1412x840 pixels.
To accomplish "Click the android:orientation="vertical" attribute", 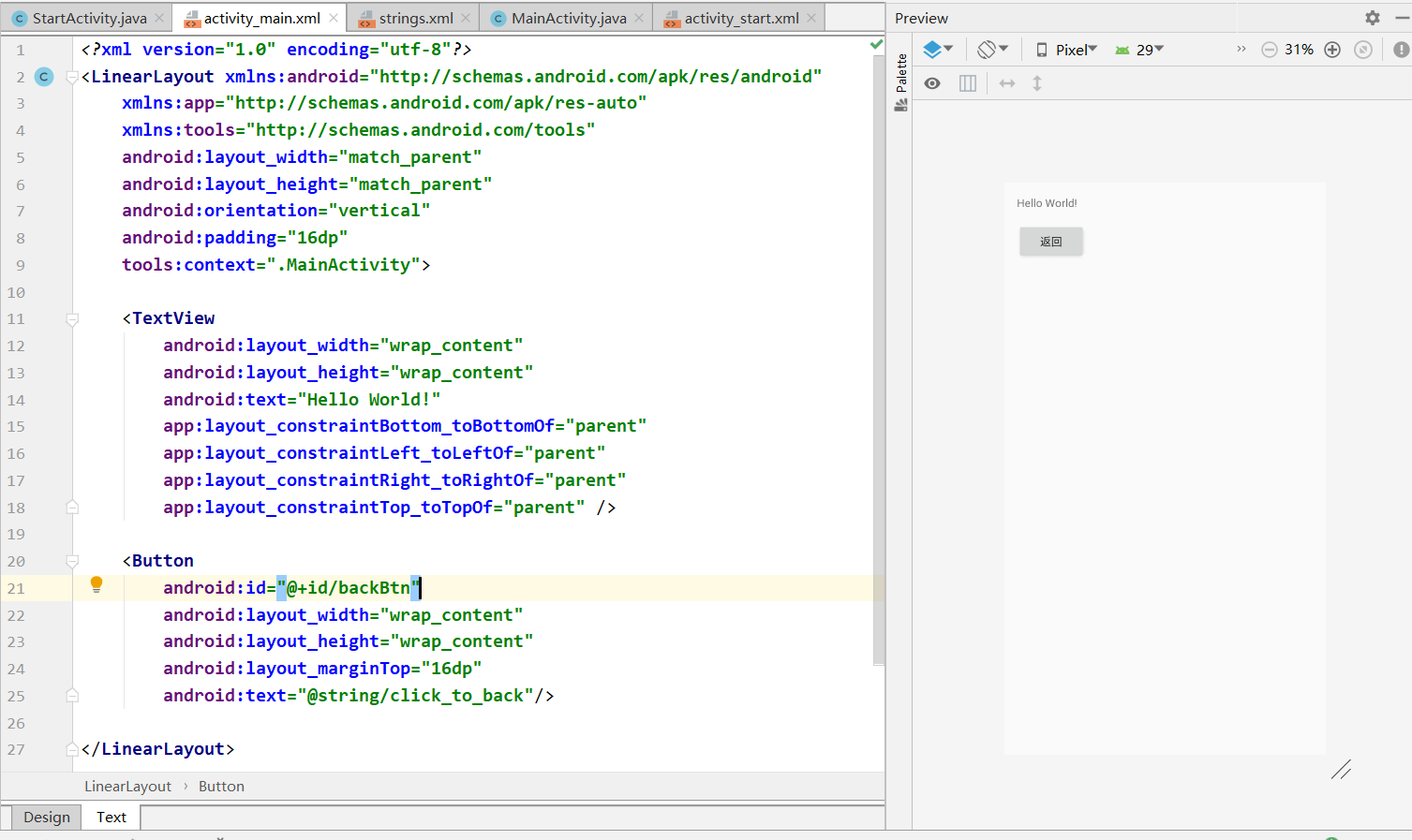I will [276, 211].
